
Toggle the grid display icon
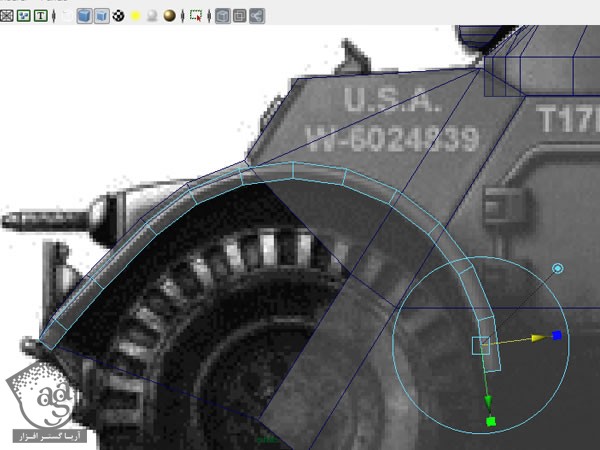point(6,15)
